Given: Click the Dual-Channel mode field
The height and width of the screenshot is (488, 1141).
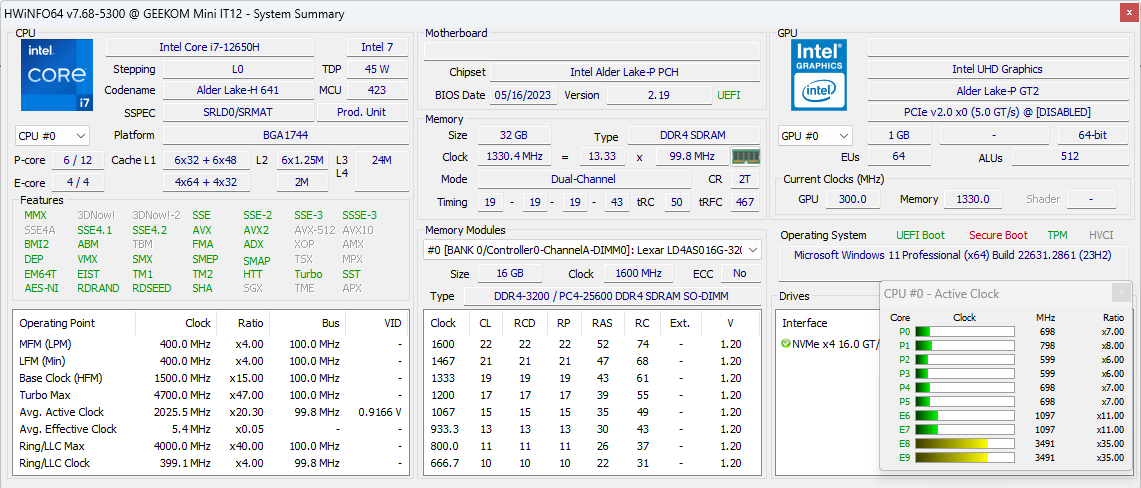Looking at the screenshot, I should tap(584, 179).
